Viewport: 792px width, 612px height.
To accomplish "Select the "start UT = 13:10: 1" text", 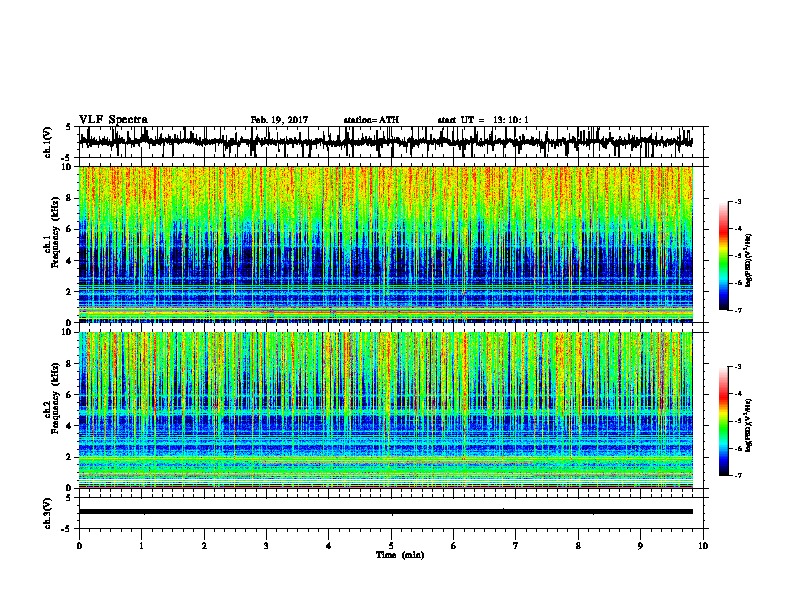I will [x=483, y=120].
